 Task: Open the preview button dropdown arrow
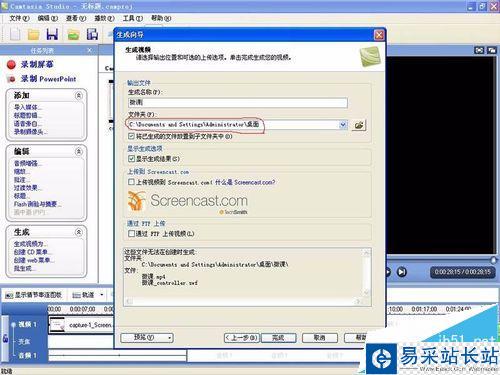click(x=169, y=338)
